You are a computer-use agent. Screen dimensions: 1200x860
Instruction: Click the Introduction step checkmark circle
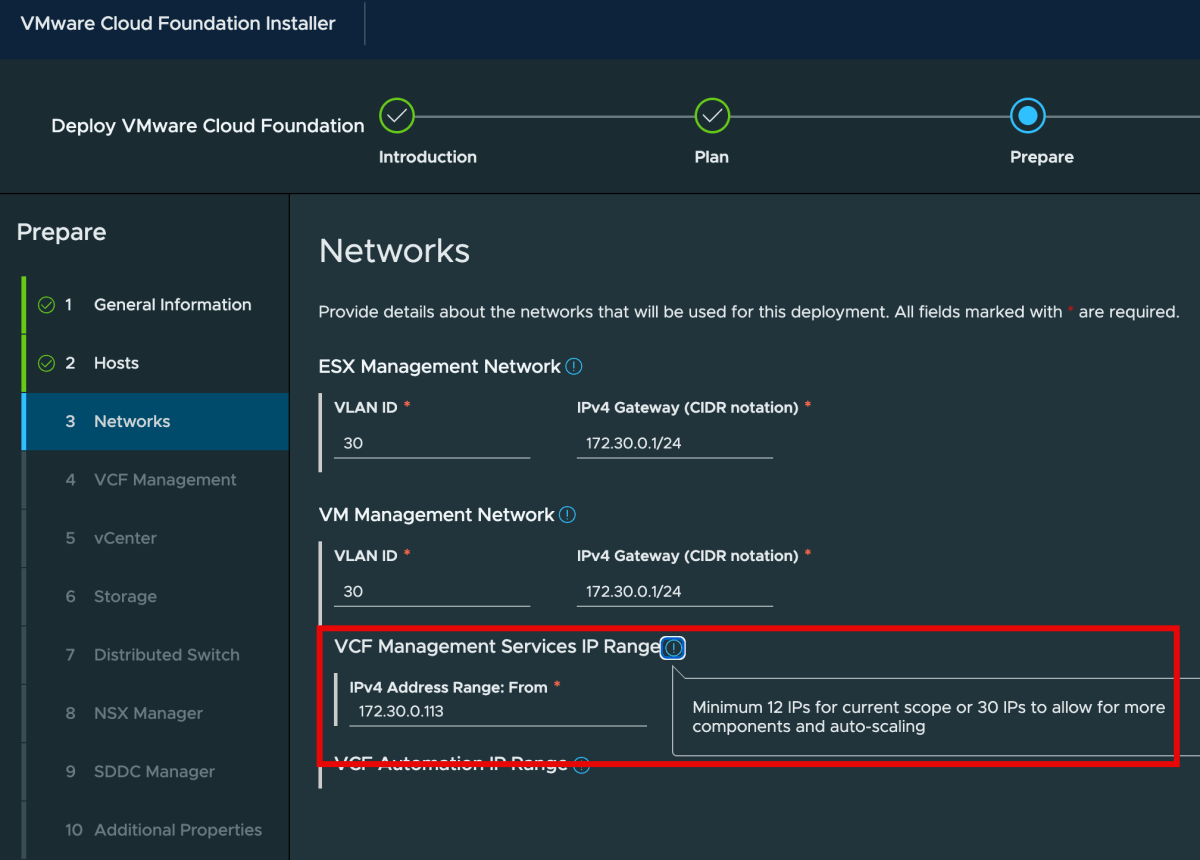(397, 116)
